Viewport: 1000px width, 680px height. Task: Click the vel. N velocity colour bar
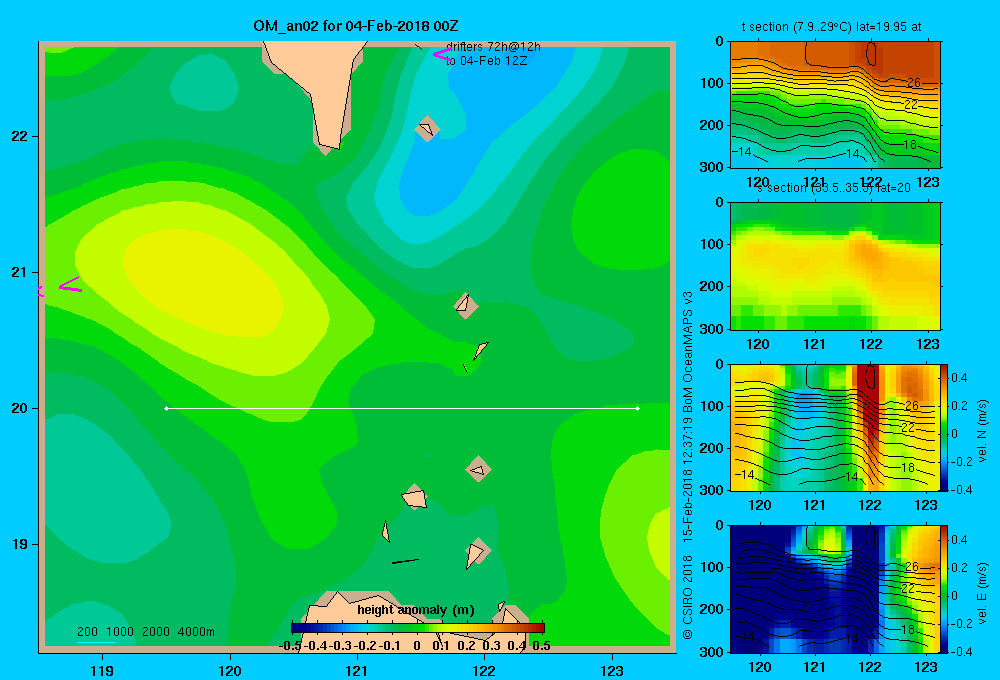click(944, 427)
